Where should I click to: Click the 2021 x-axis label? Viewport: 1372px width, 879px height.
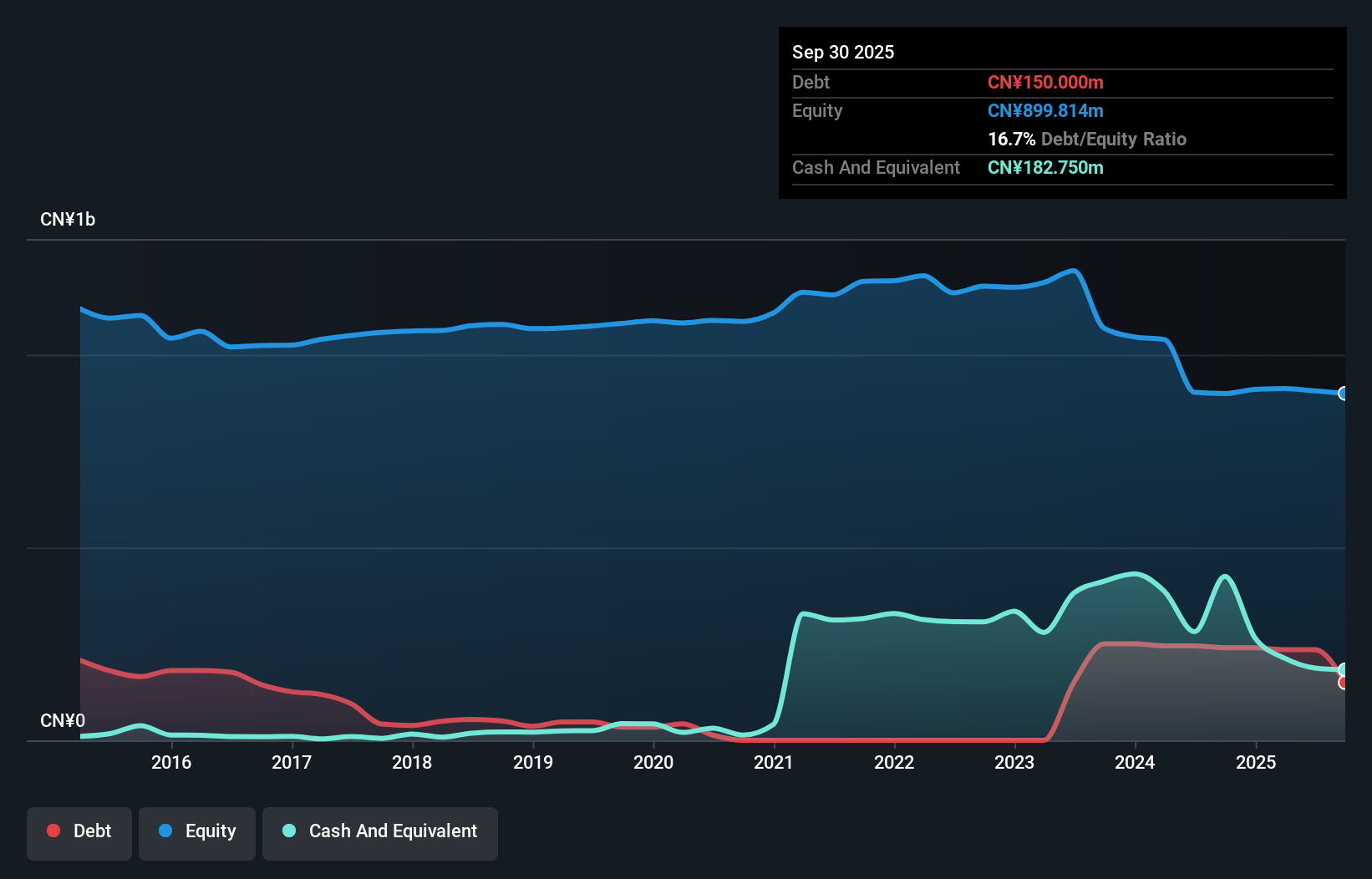click(774, 762)
